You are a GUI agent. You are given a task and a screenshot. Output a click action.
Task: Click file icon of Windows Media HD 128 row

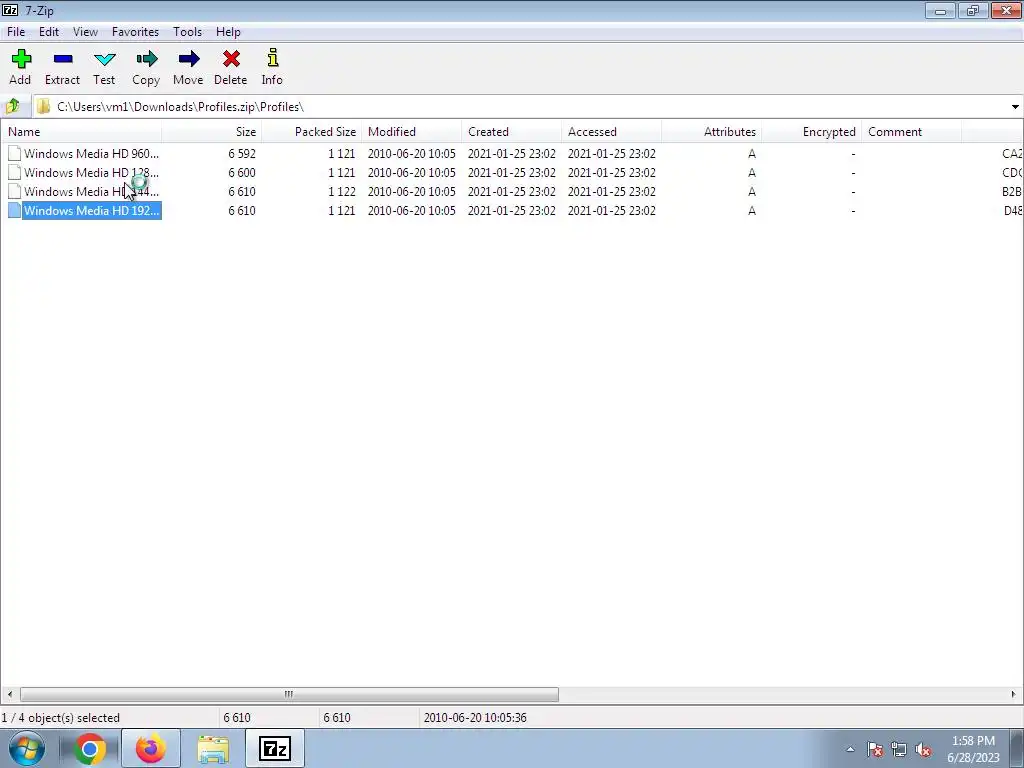[x=14, y=172]
